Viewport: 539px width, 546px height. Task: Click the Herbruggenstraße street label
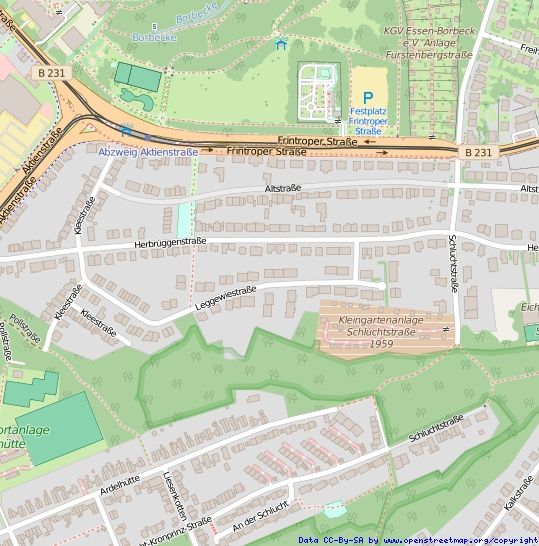(x=170, y=243)
